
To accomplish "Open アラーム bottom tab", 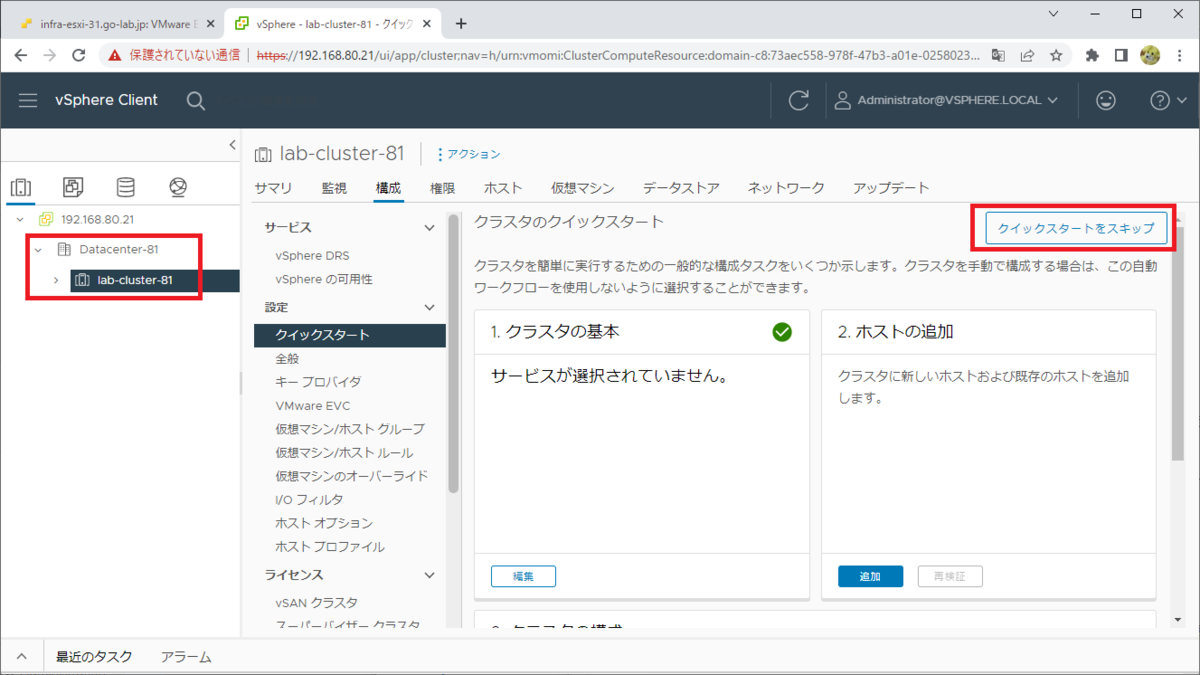I will pos(186,657).
